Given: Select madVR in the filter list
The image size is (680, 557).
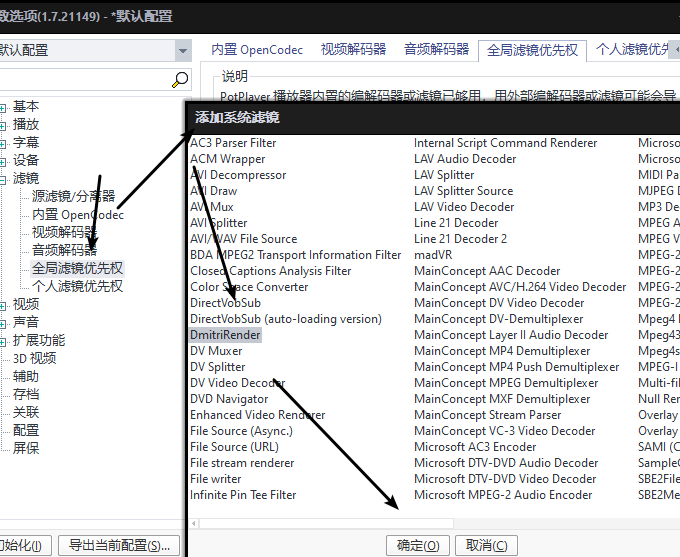Looking at the screenshot, I should click(x=433, y=255).
